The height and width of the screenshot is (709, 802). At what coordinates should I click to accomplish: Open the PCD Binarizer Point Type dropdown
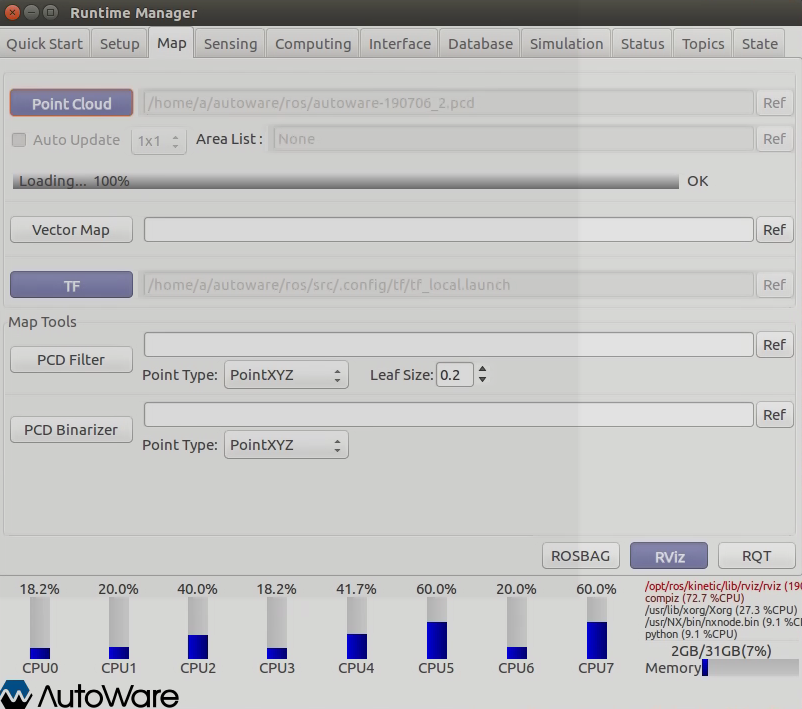click(x=286, y=445)
